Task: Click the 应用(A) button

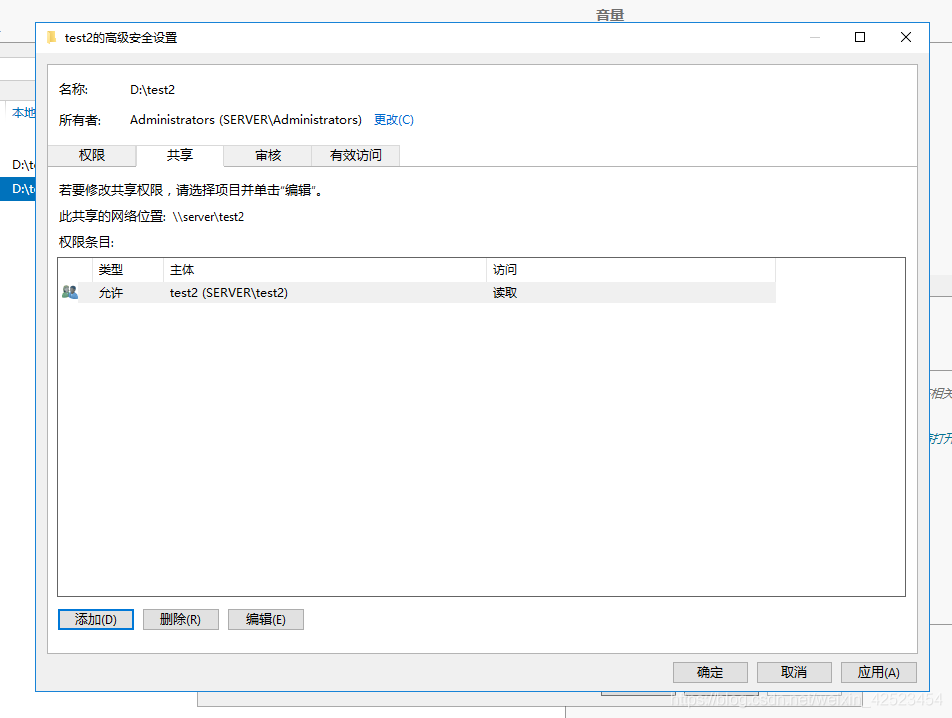Action: (x=878, y=672)
